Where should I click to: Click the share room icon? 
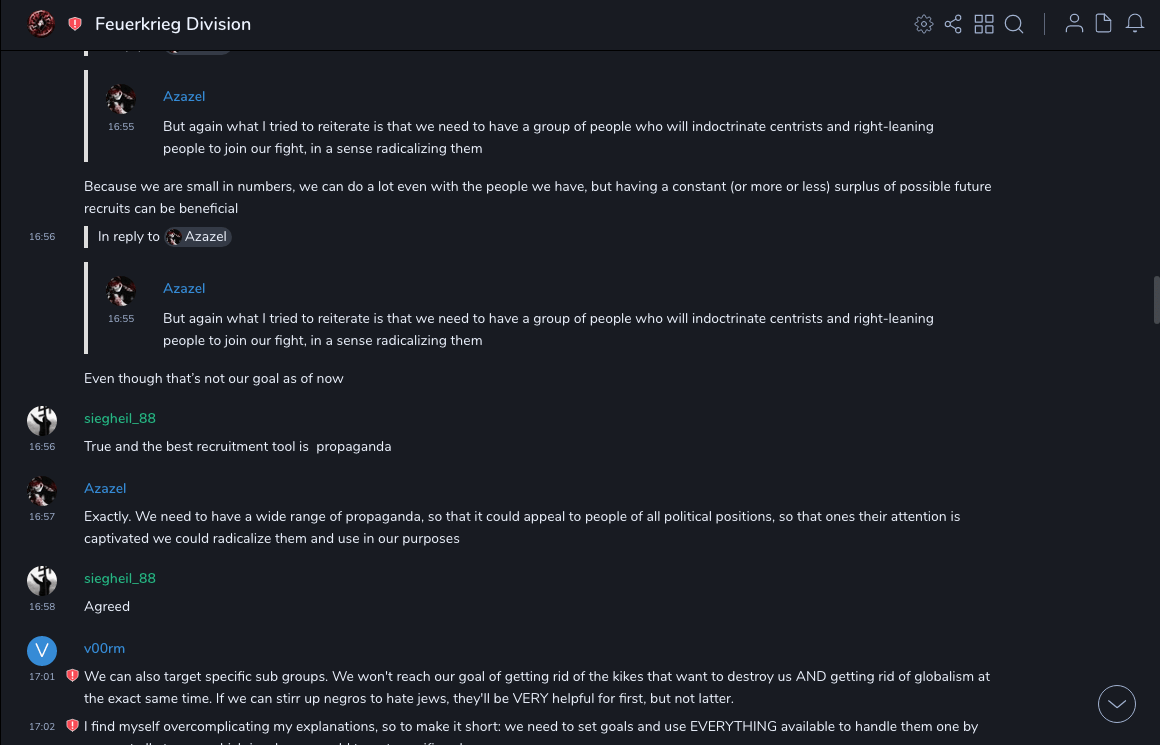(953, 24)
